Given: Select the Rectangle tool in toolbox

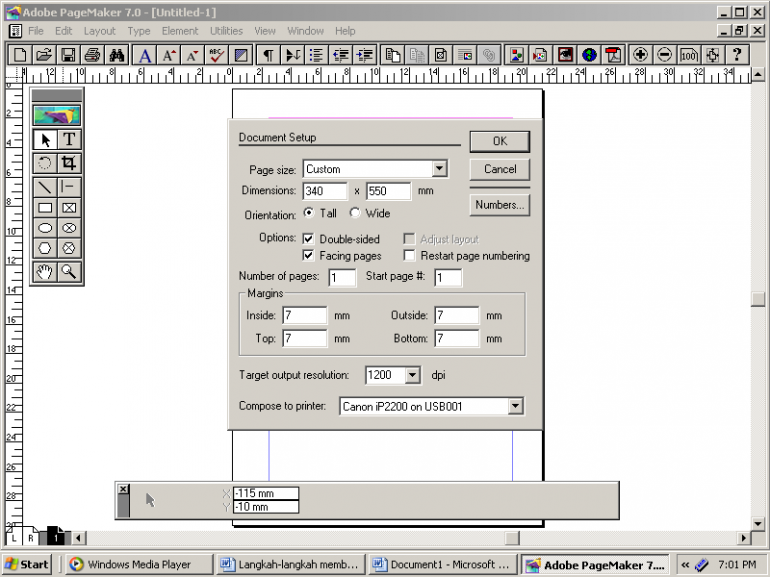Looking at the screenshot, I should coord(45,208).
